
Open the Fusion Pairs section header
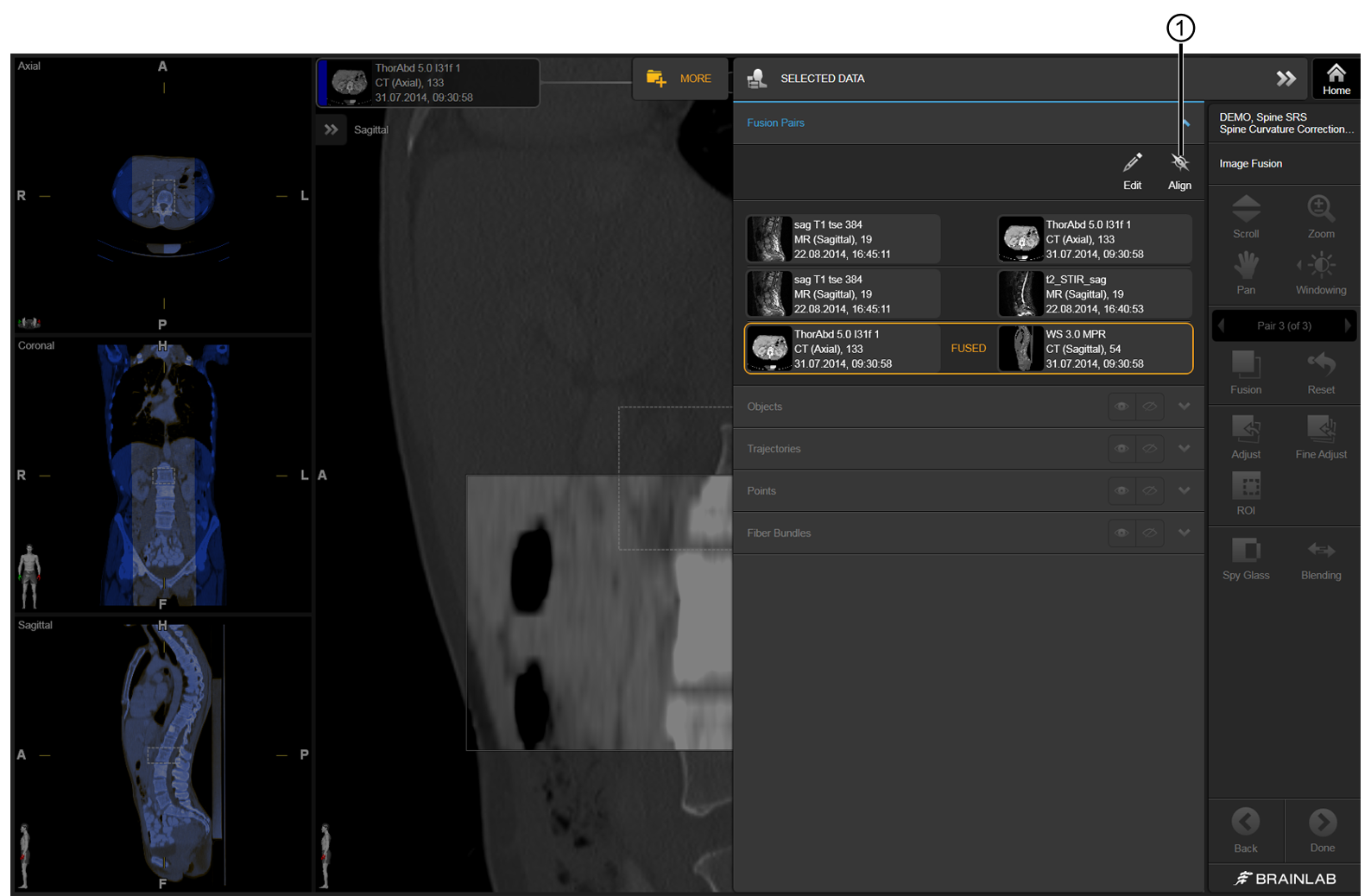tap(968, 123)
